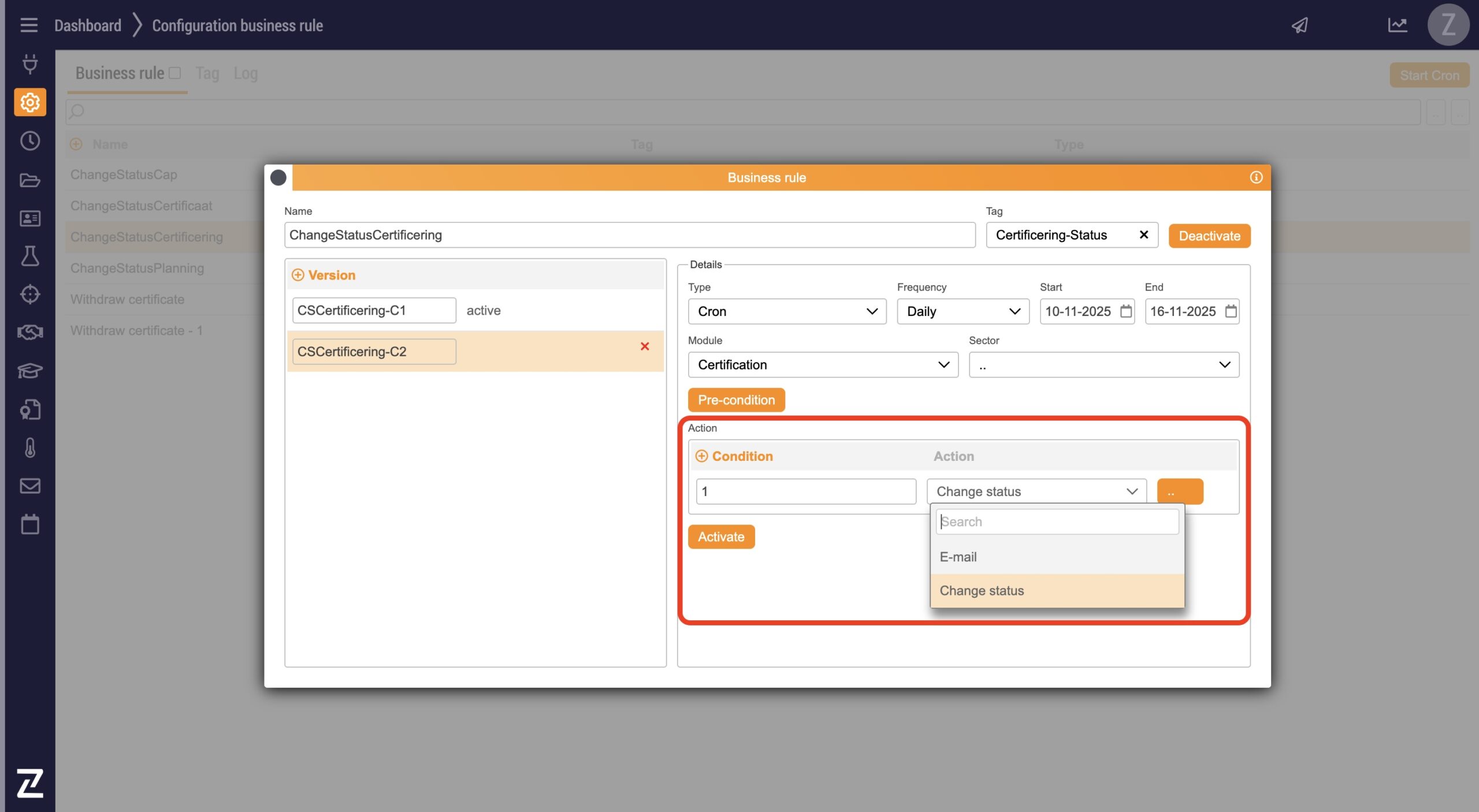1479x812 pixels.
Task: Open the plug connections sidebar icon
Action: point(30,64)
